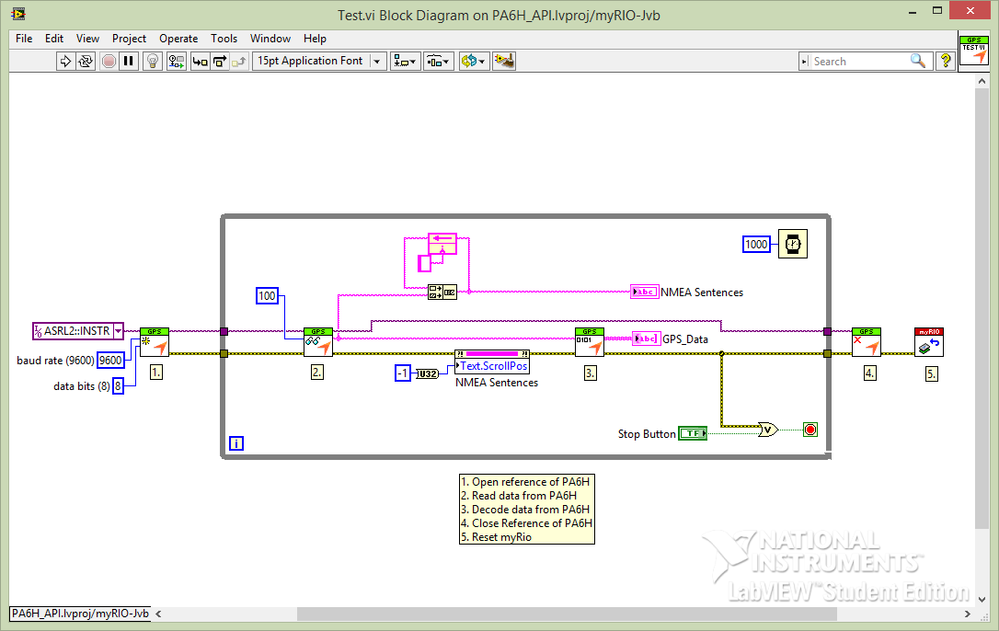Open the View menu
Viewport: 999px width, 631px height.
88,39
